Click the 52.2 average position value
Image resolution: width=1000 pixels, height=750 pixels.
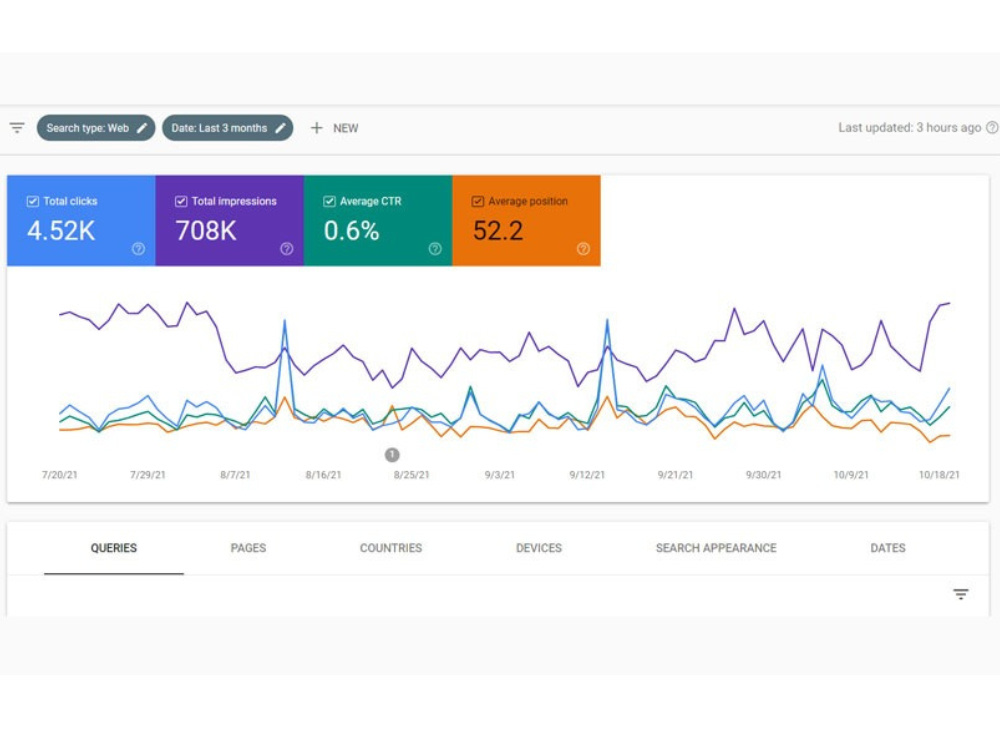pyautogui.click(x=498, y=230)
